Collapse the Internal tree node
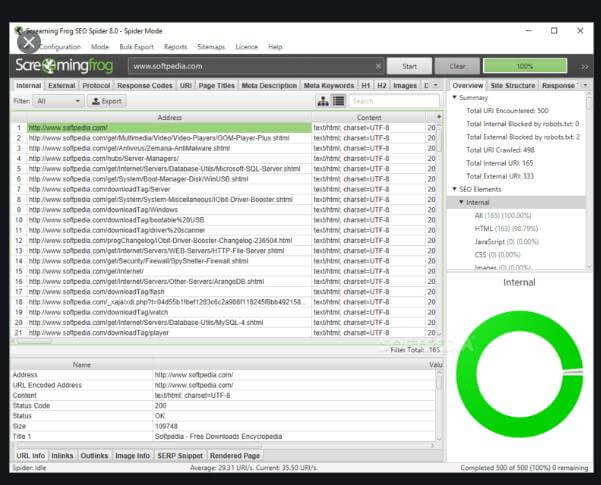 click(461, 202)
